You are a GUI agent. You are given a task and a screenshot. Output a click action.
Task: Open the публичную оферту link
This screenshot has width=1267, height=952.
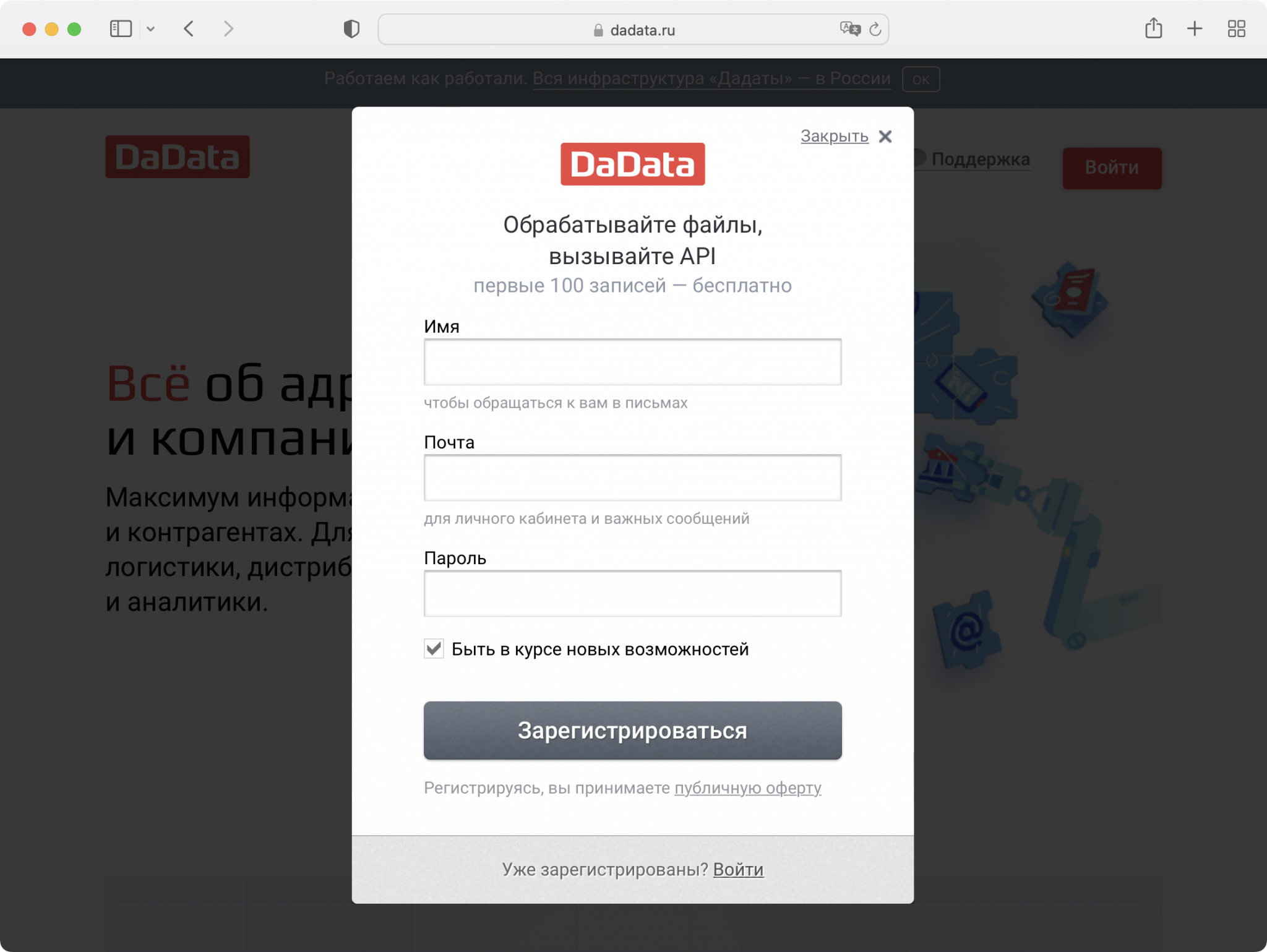[x=747, y=787]
